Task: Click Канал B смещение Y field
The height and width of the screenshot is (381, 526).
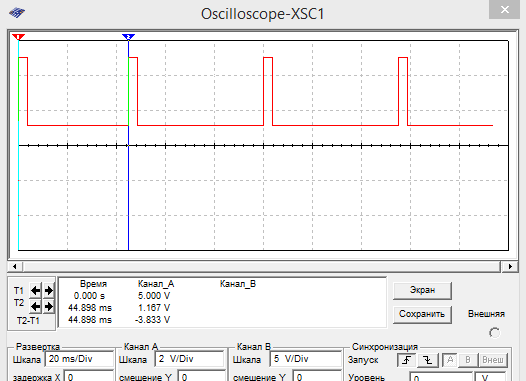Action: [x=317, y=376]
